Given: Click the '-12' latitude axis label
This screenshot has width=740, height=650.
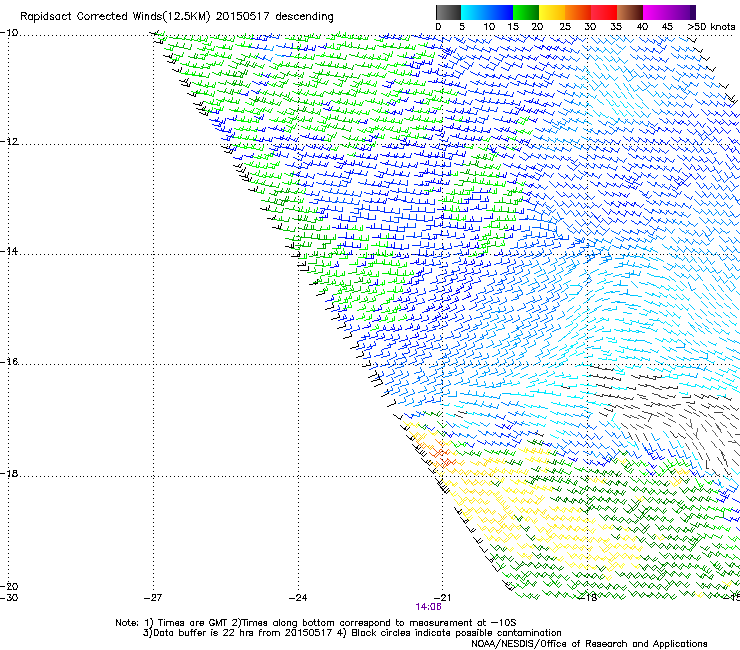Looking at the screenshot, I should [9, 142].
